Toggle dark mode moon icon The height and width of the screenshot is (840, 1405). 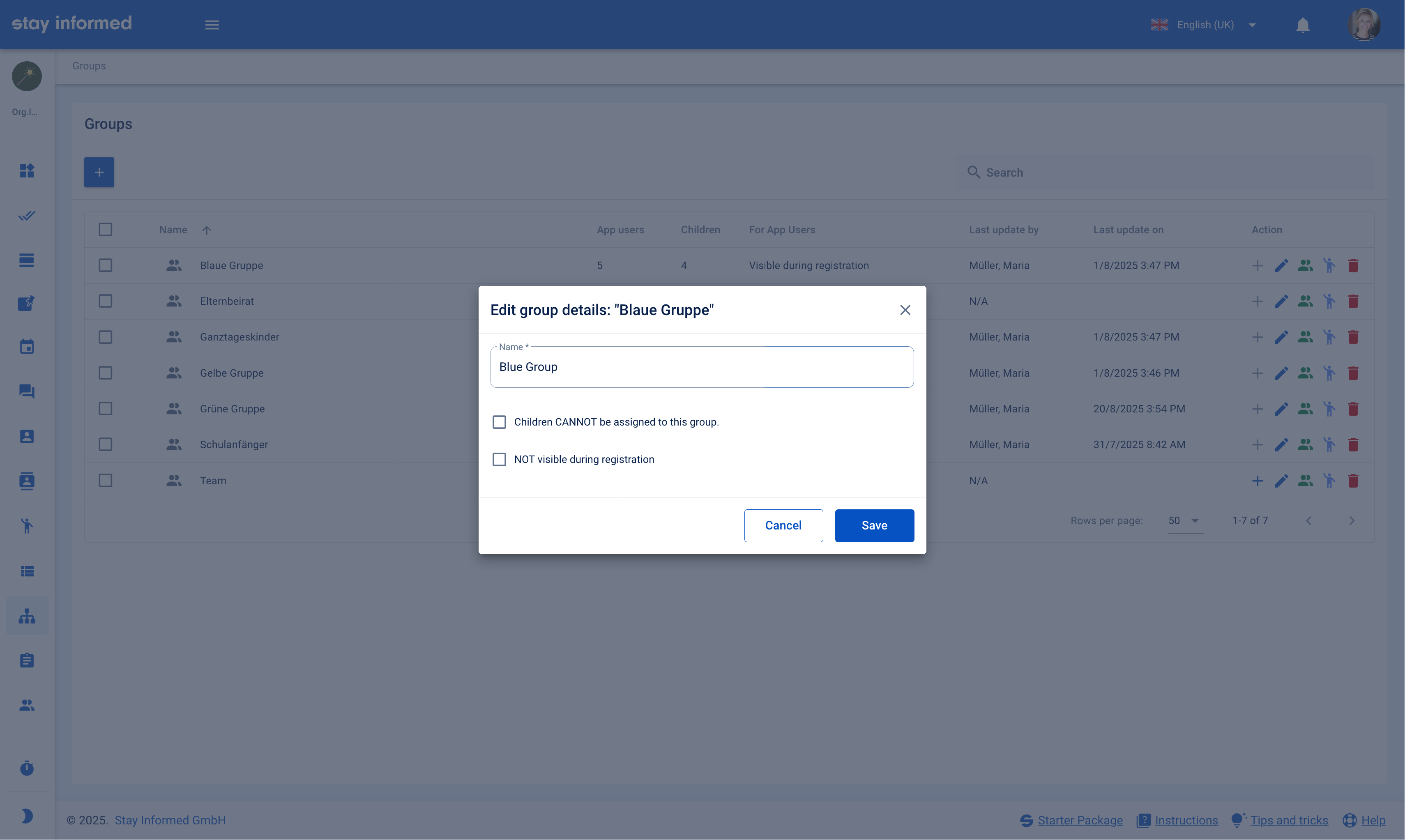coord(27,816)
